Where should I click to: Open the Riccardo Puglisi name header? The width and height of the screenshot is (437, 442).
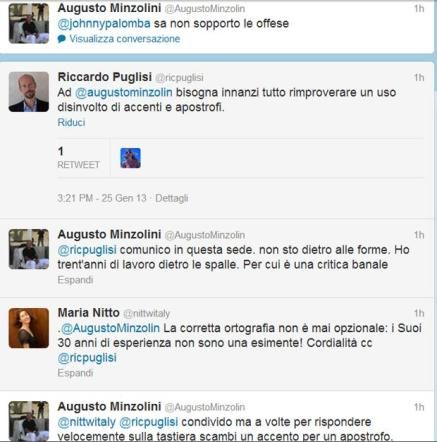pos(105,77)
